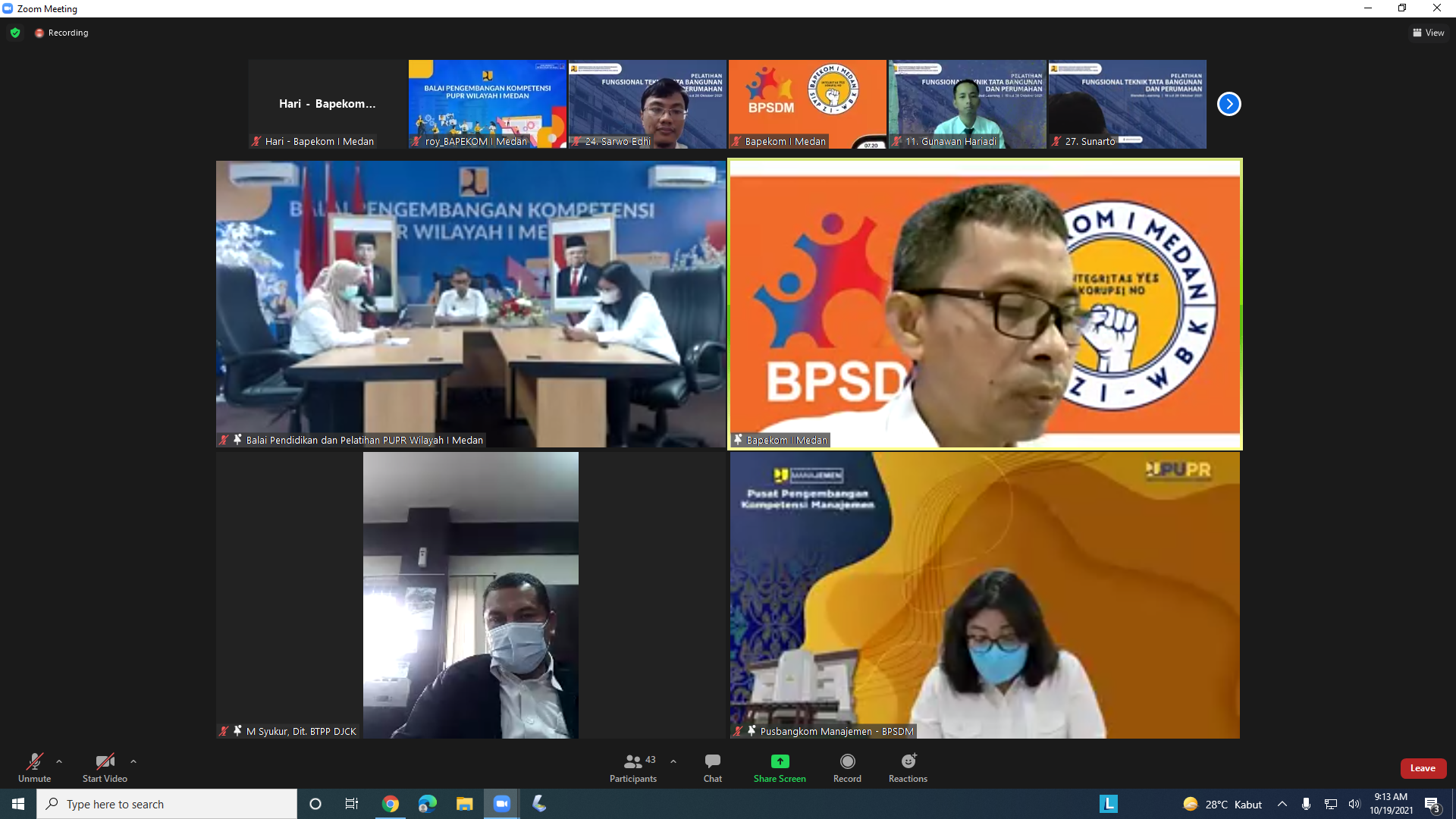Viewport: 1456px width, 819px height.
Task: Click Zoom app icon in taskbar
Action: pyautogui.click(x=502, y=804)
